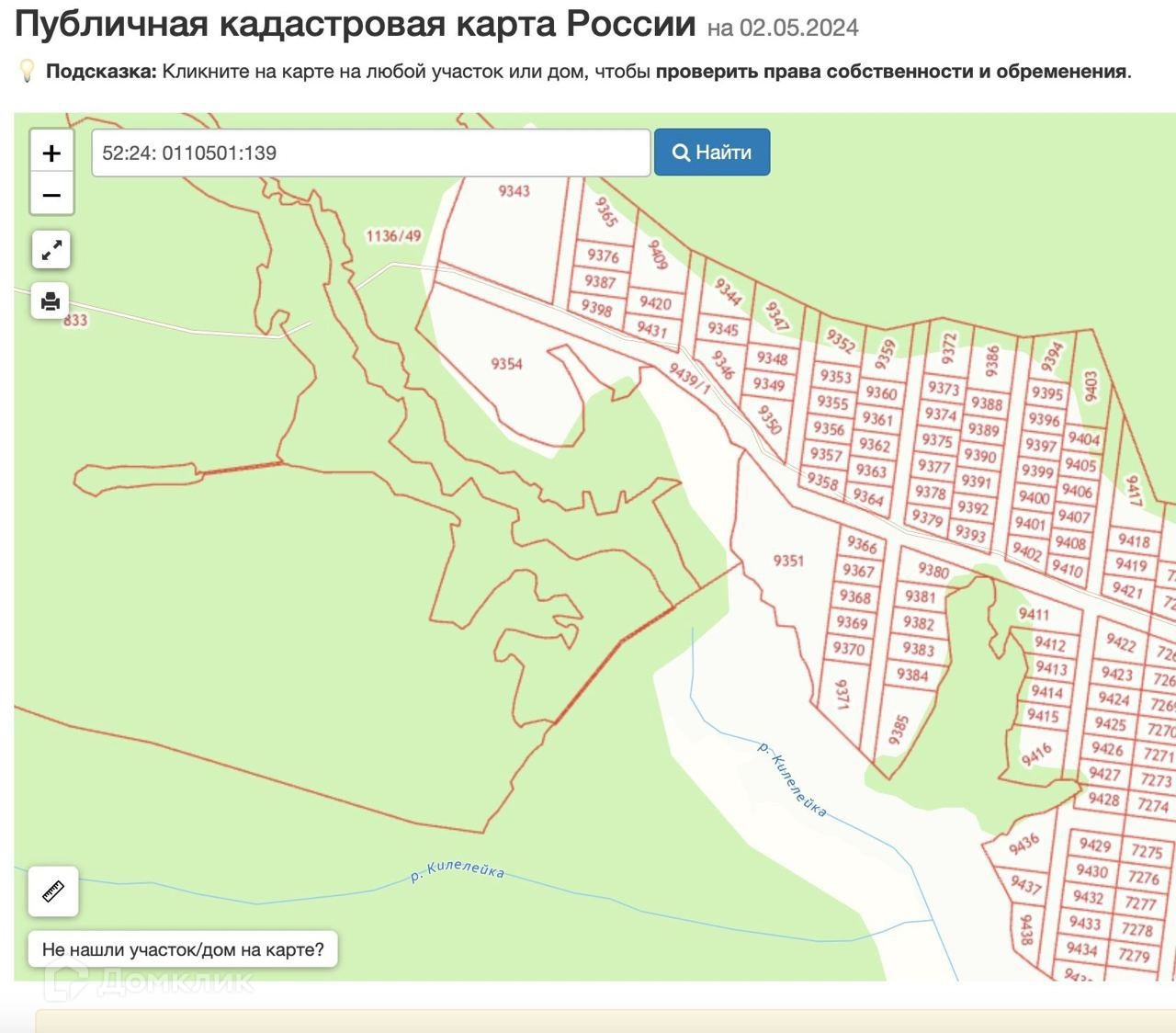Select parcel 9433 on the map
Screen dimensions: 1176x1033
(x=1085, y=923)
